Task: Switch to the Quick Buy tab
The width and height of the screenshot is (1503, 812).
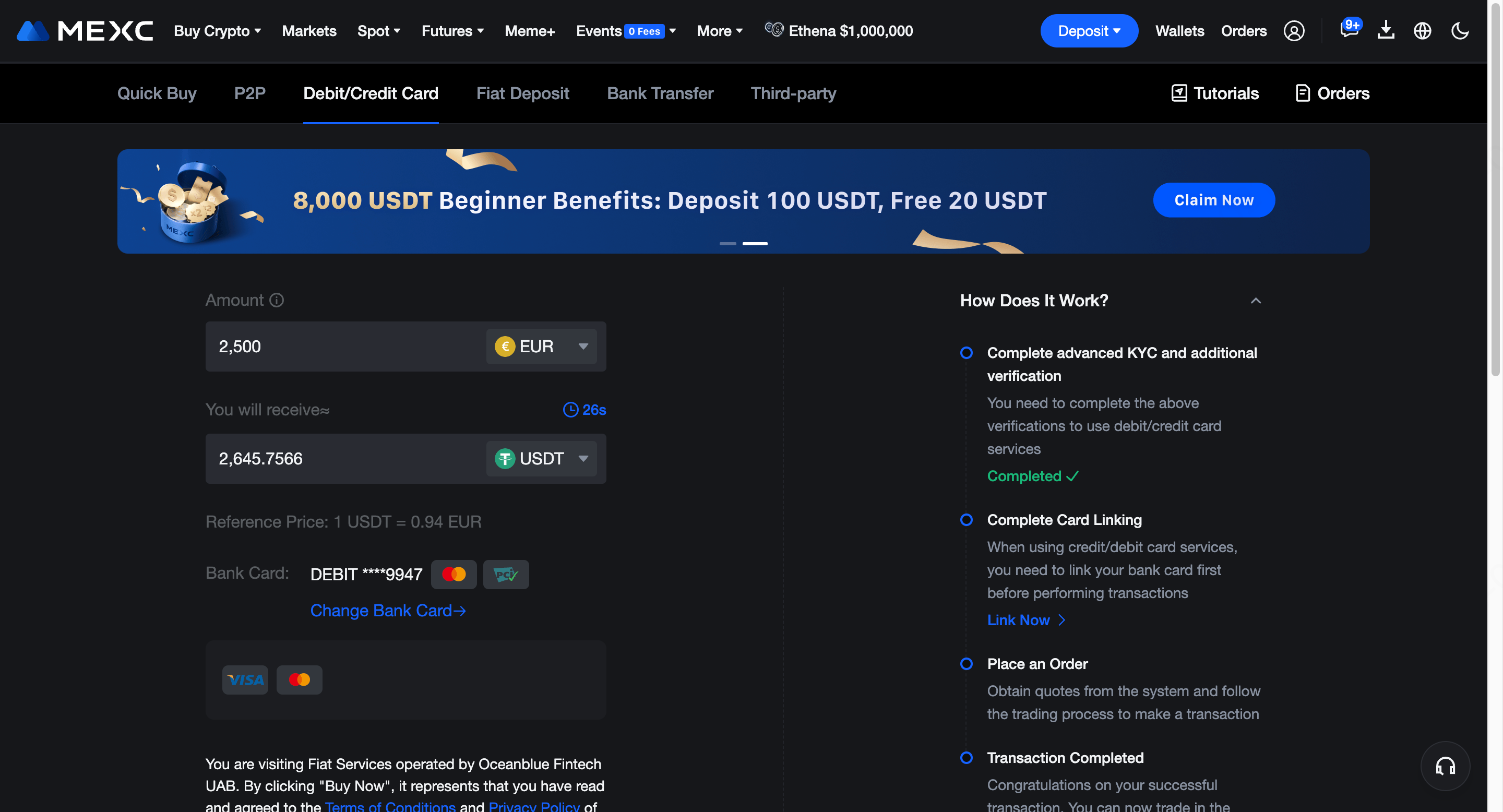Action: 157,93
